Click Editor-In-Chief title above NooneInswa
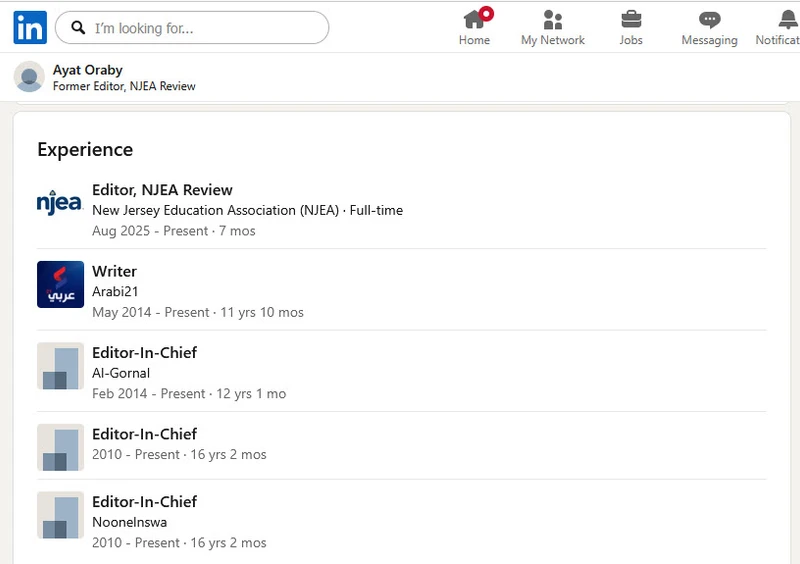This screenshot has width=800, height=564. pyautogui.click(x=144, y=502)
